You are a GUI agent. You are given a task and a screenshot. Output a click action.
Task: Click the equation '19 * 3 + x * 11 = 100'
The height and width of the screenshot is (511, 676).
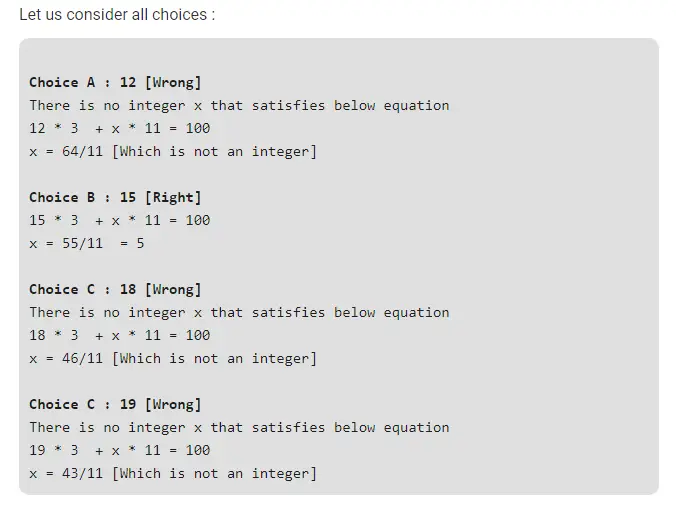coord(119,450)
